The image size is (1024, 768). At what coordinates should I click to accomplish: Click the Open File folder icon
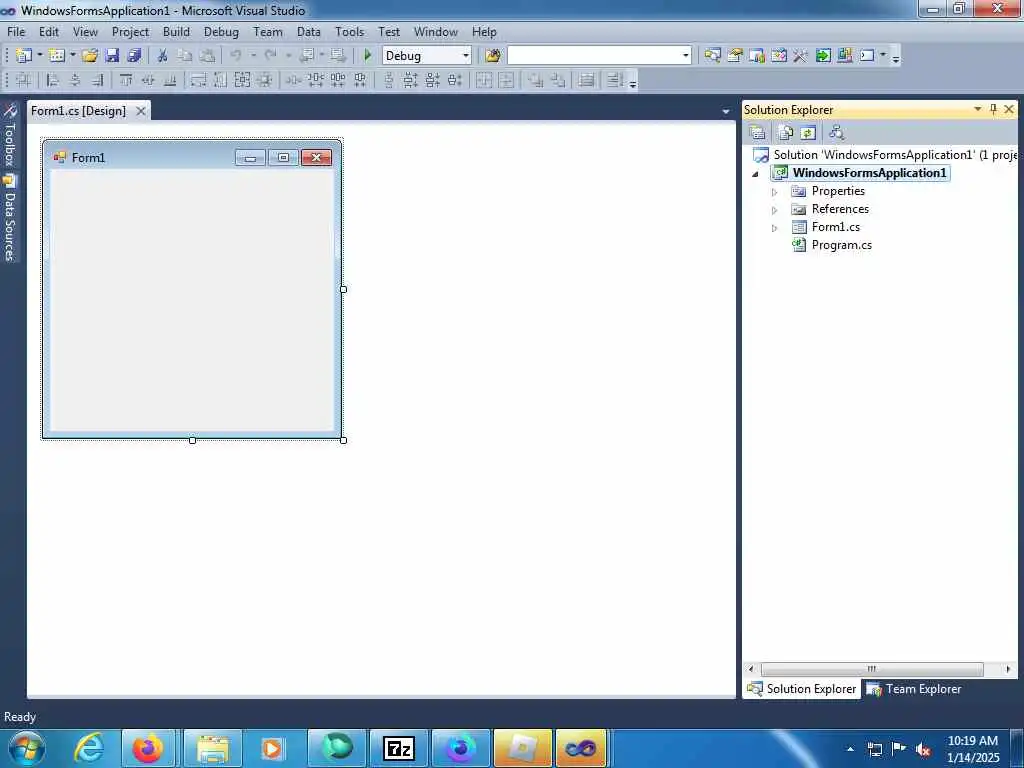(90, 56)
